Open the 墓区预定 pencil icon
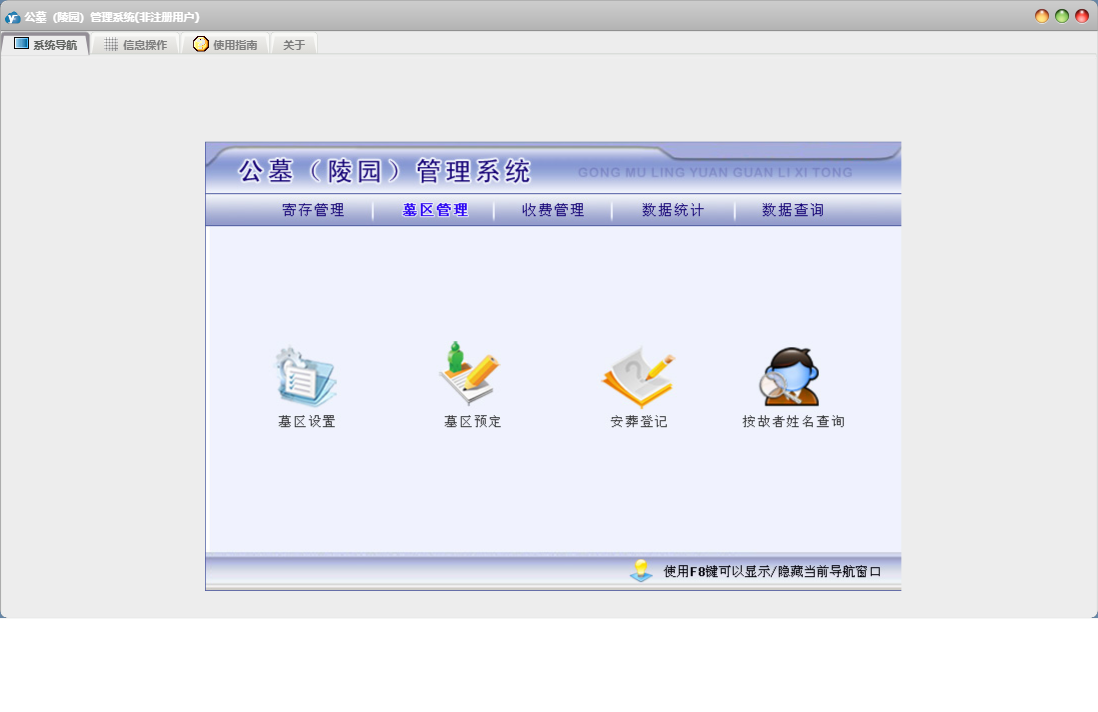1098x712 pixels. (470, 374)
